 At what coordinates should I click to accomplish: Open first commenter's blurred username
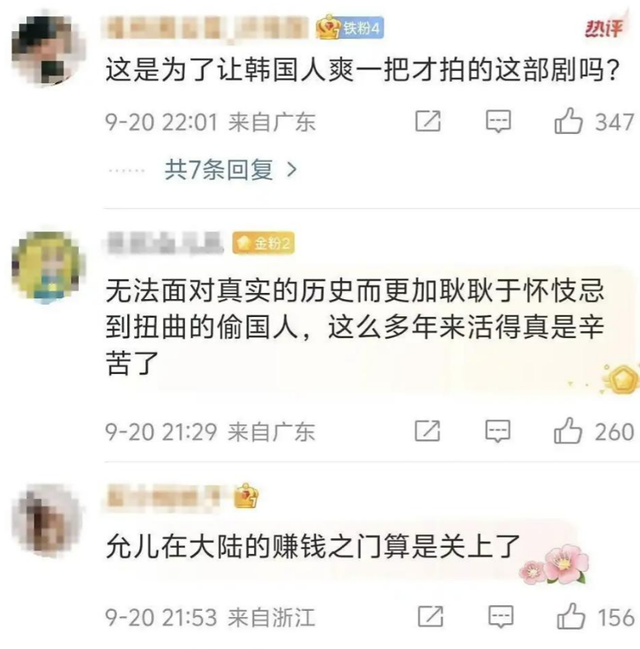click(206, 28)
